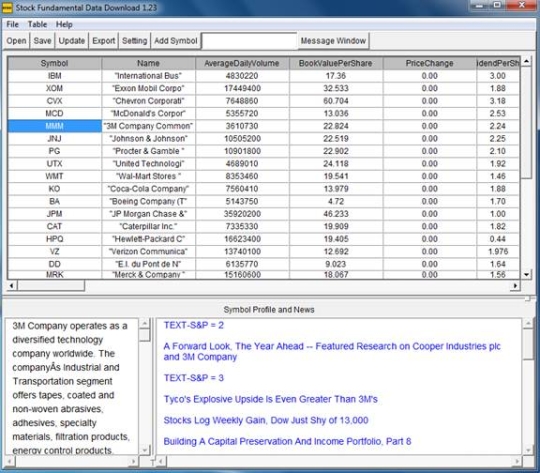Click news panel horizontal scroll right arrow

click(x=517, y=461)
